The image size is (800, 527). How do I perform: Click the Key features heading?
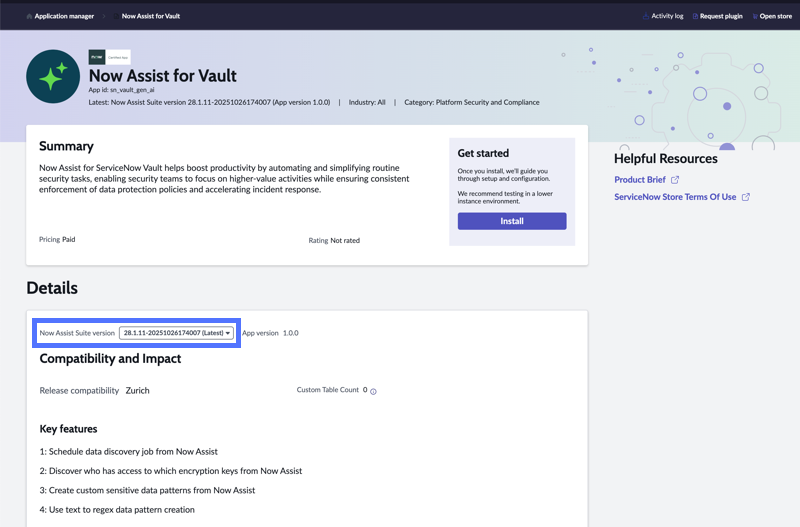[68, 429]
